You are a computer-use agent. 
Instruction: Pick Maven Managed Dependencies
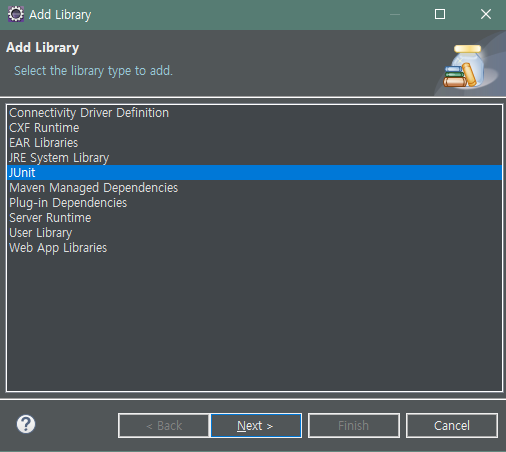254,188
